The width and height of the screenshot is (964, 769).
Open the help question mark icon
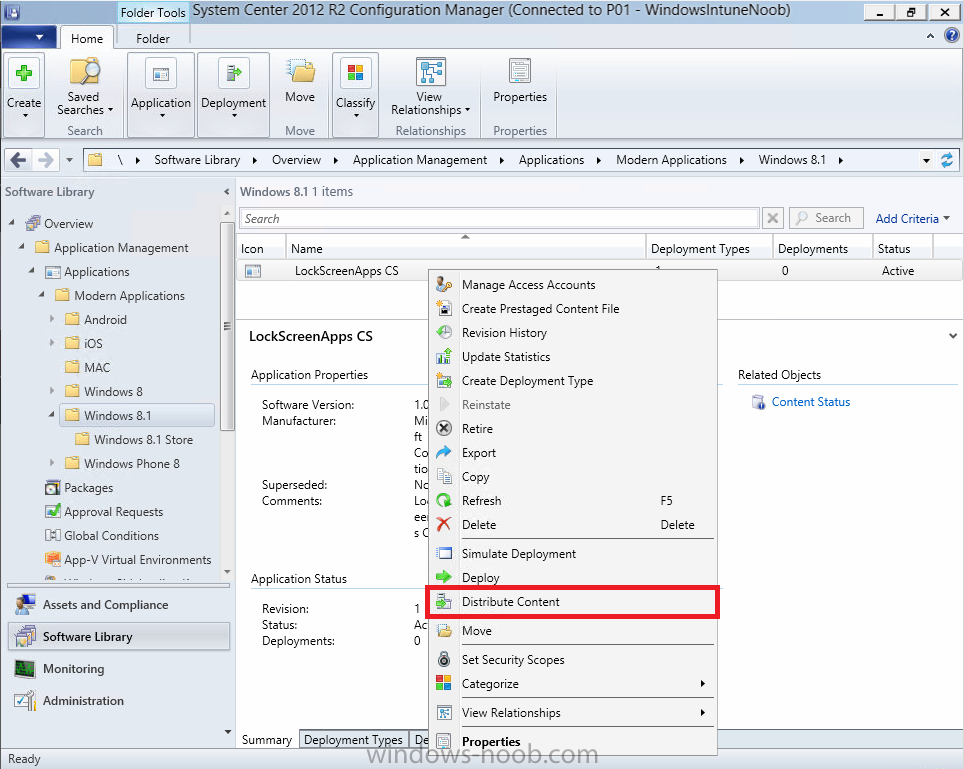pyautogui.click(x=951, y=36)
